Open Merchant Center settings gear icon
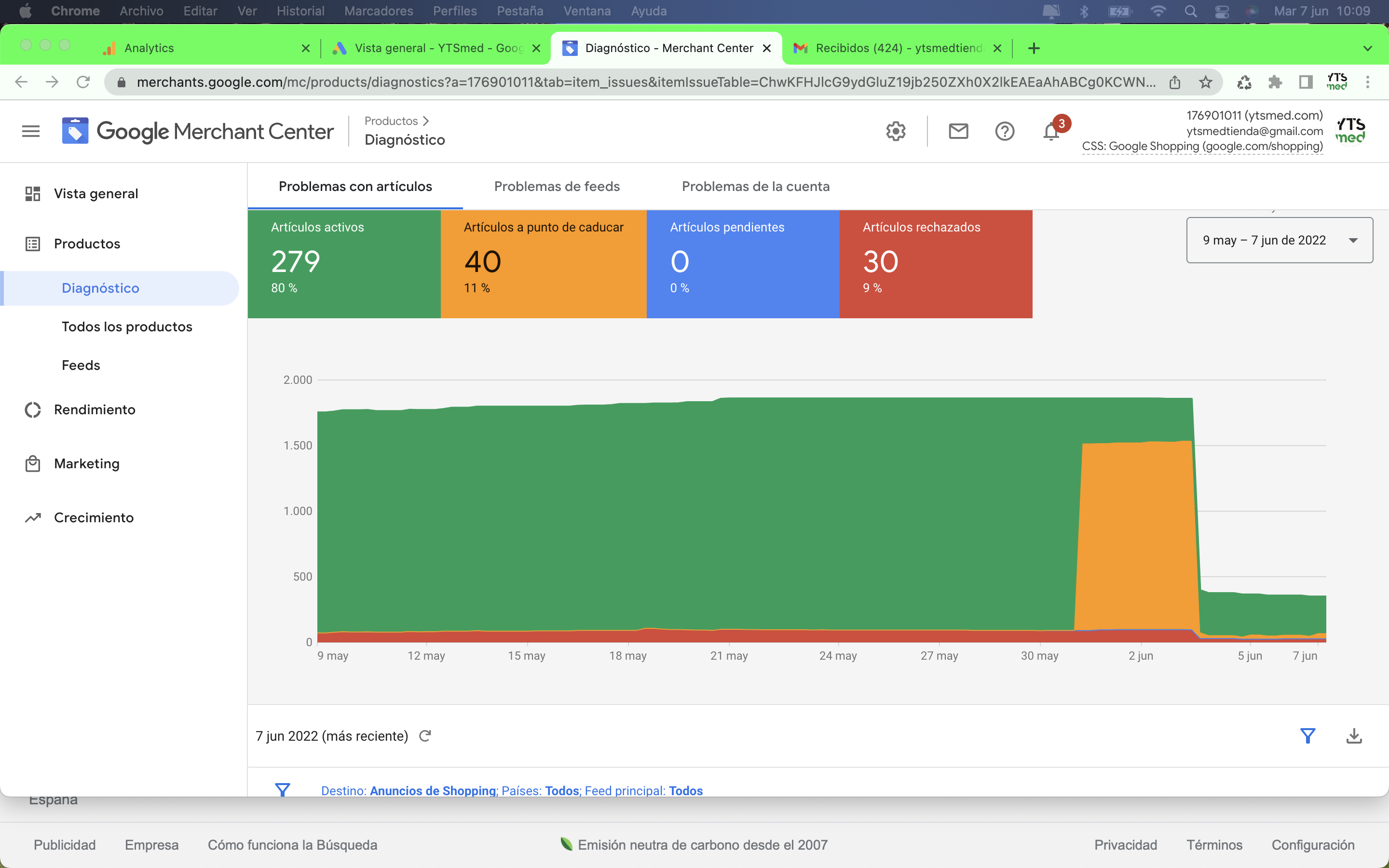The width and height of the screenshot is (1389, 868). click(x=896, y=132)
